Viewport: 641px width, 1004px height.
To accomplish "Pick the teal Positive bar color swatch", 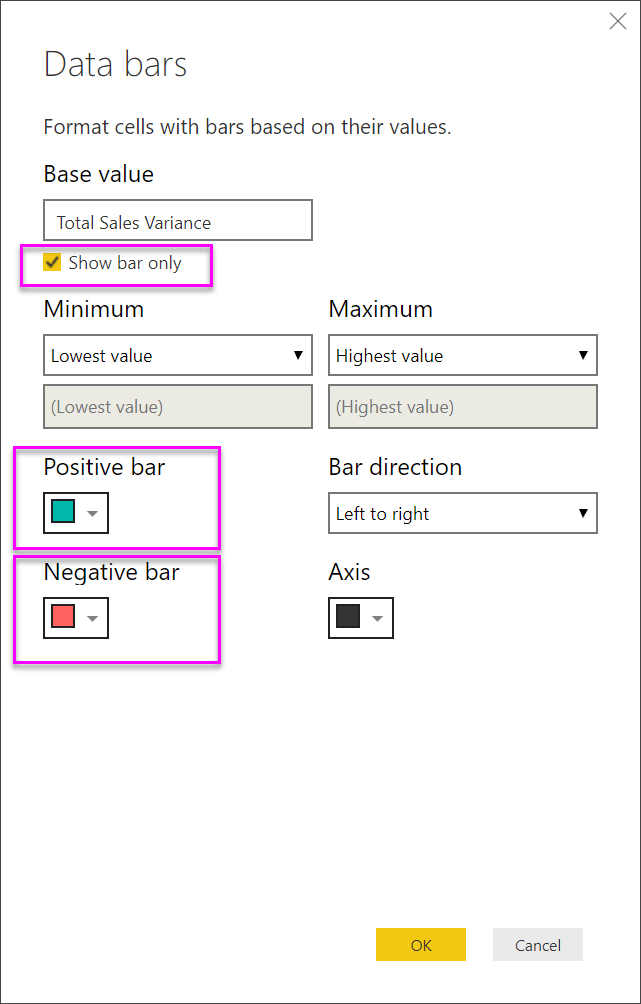I will click(63, 512).
